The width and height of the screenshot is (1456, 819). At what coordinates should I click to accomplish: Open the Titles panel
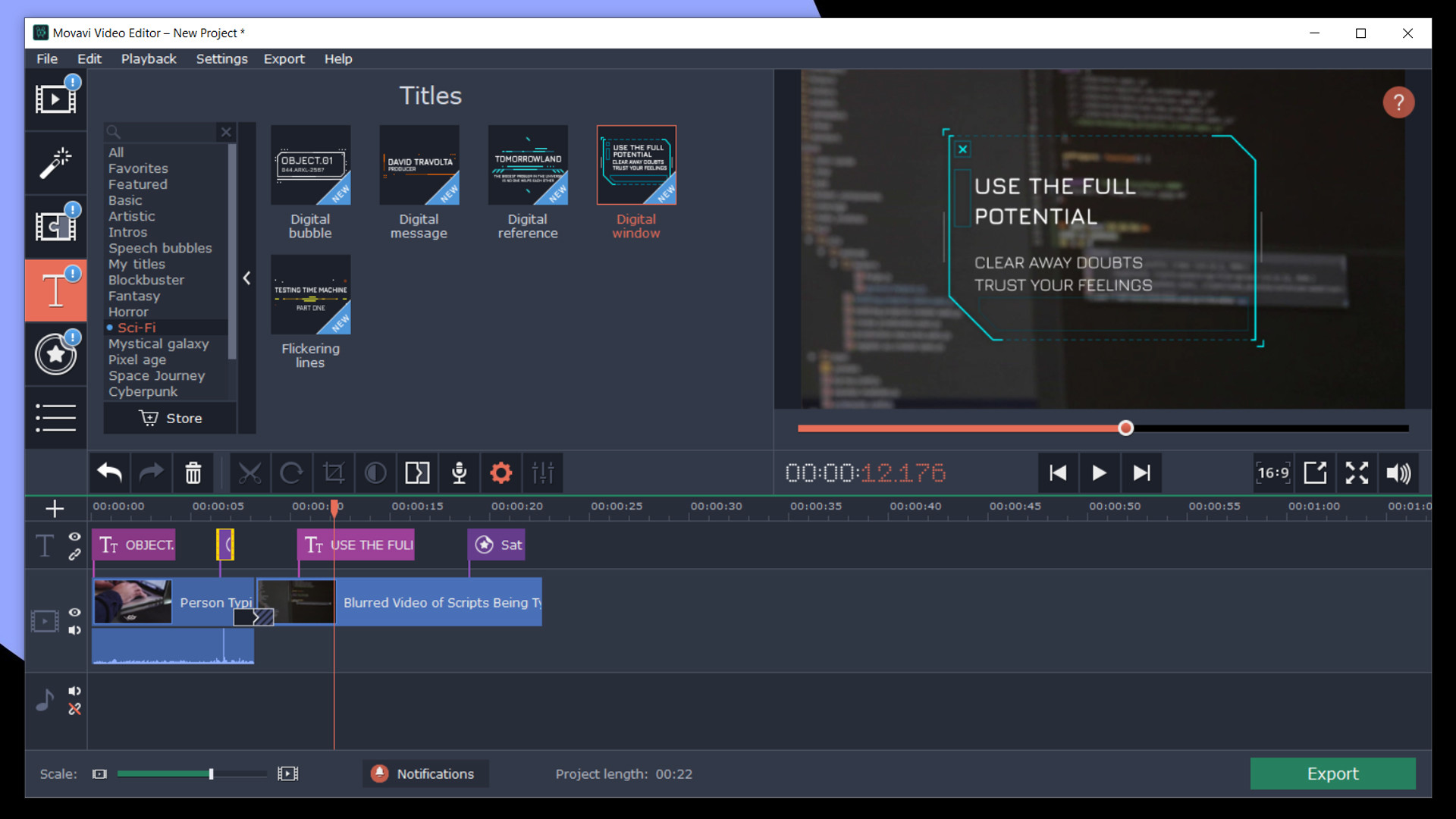coord(55,290)
